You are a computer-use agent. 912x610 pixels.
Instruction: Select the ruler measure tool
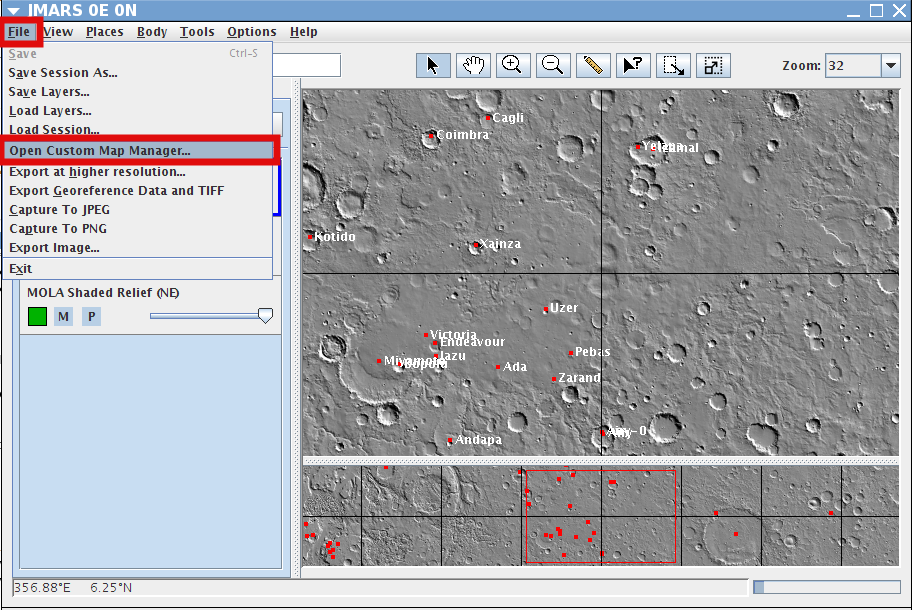pyautogui.click(x=593, y=65)
